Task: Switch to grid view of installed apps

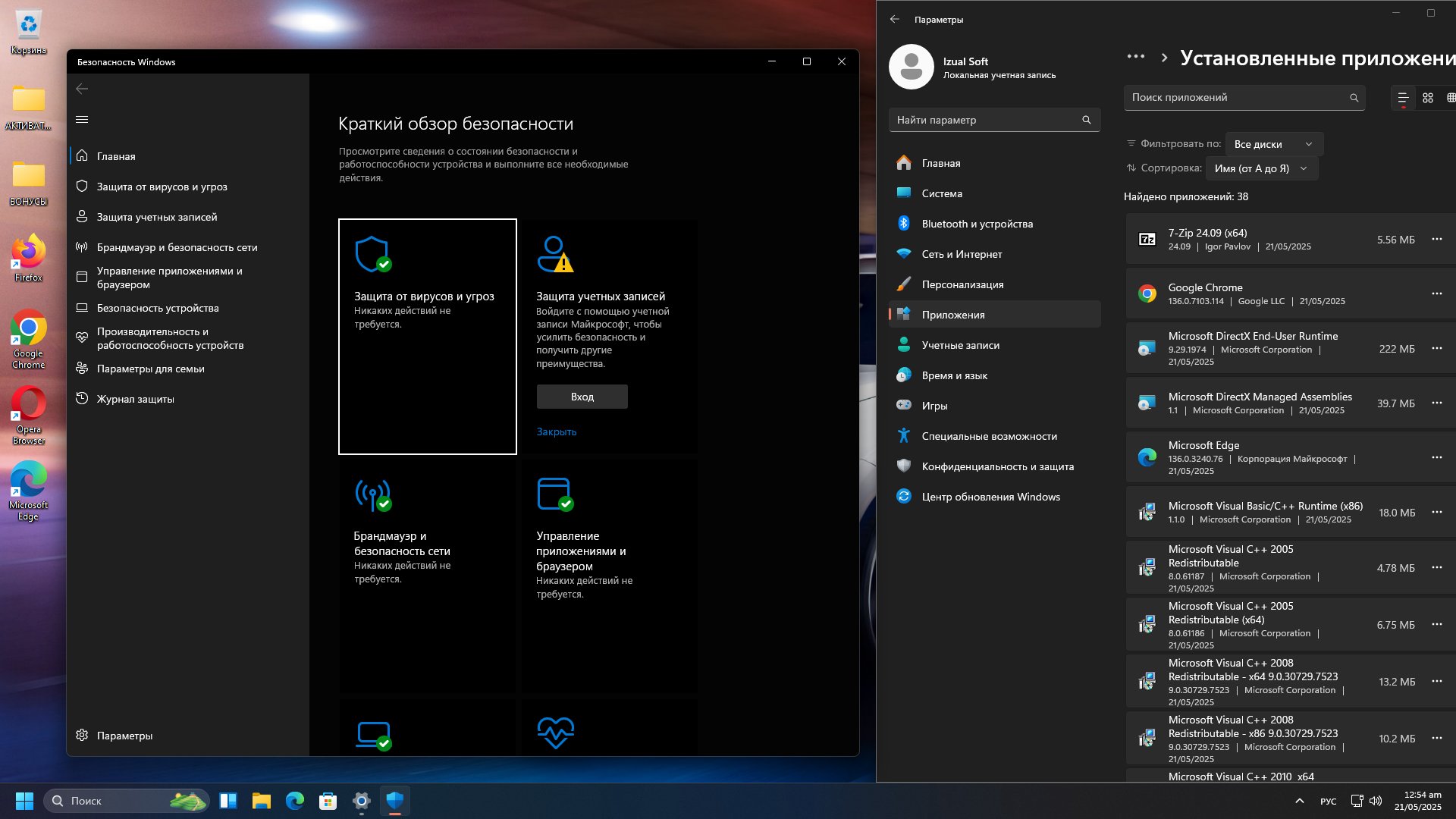Action: pyautogui.click(x=1428, y=98)
